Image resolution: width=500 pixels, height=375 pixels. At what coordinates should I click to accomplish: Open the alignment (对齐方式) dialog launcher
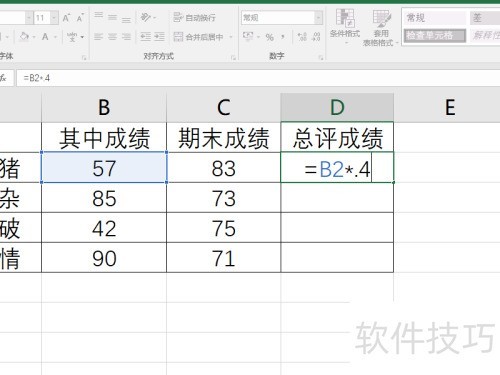pyautogui.click(x=233, y=58)
